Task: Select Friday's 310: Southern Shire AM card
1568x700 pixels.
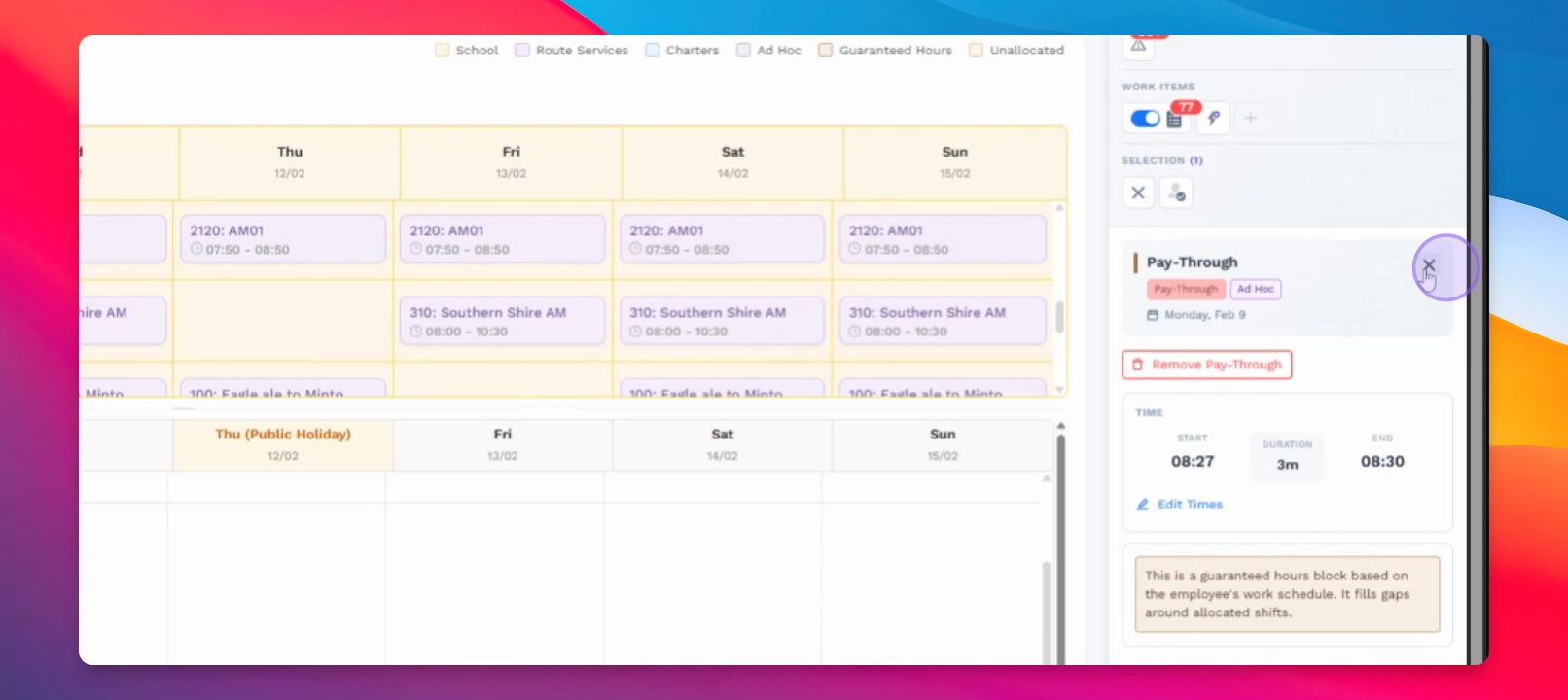Action: point(503,321)
